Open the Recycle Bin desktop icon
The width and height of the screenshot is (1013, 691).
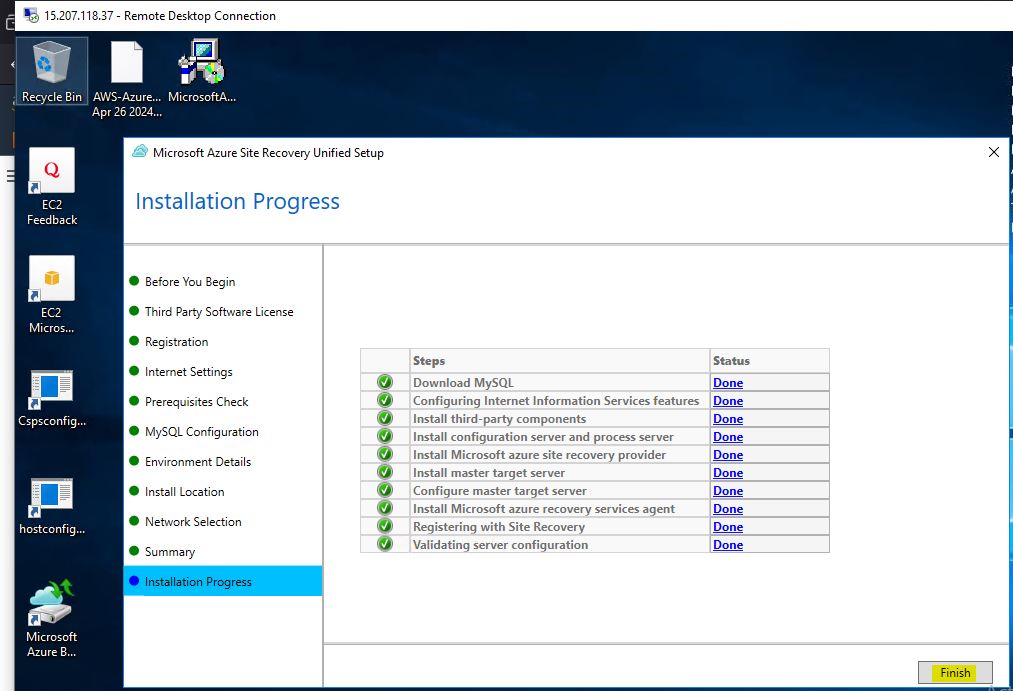(x=51, y=66)
